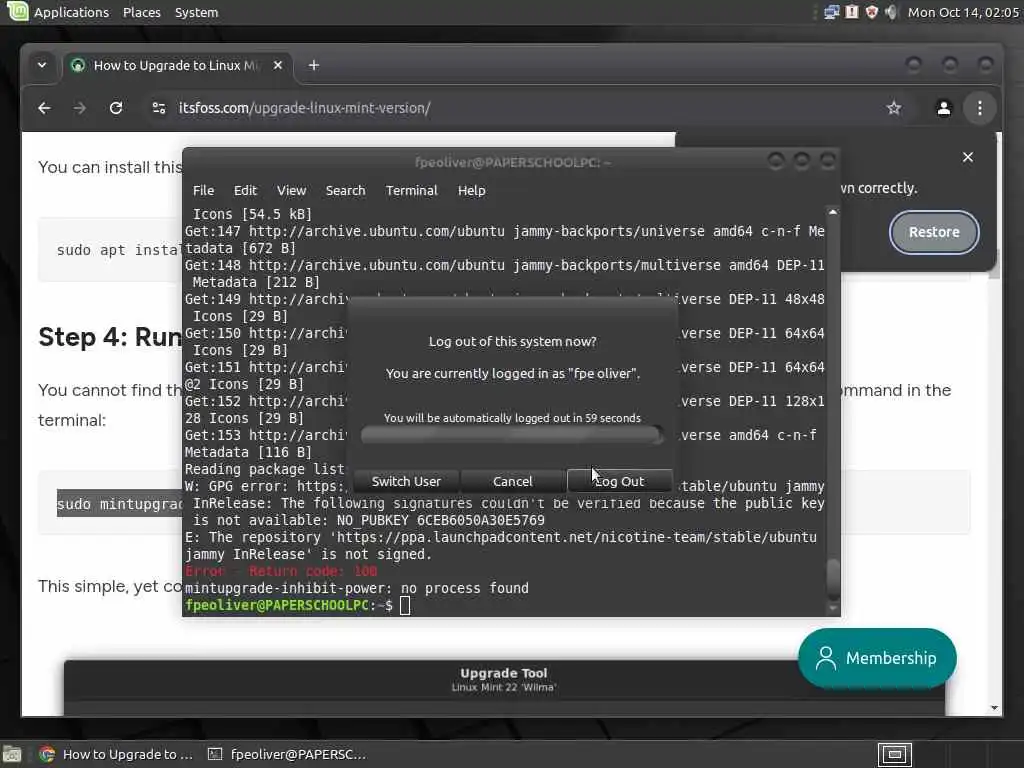Switch to fpeoliver terminal in taskbar
The width and height of the screenshot is (1024, 768).
coord(287,755)
